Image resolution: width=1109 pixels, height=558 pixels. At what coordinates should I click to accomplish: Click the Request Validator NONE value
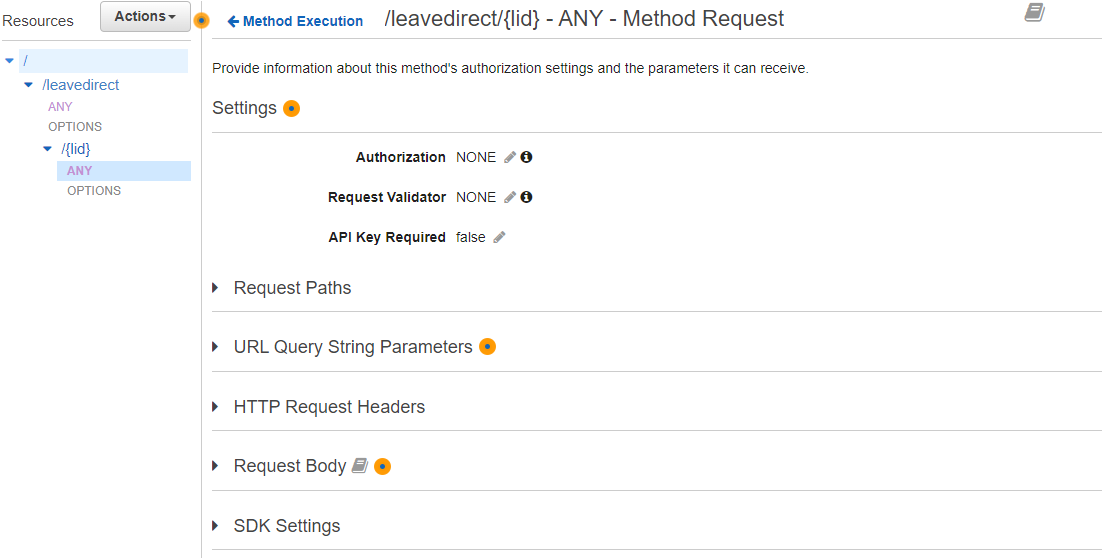click(476, 197)
